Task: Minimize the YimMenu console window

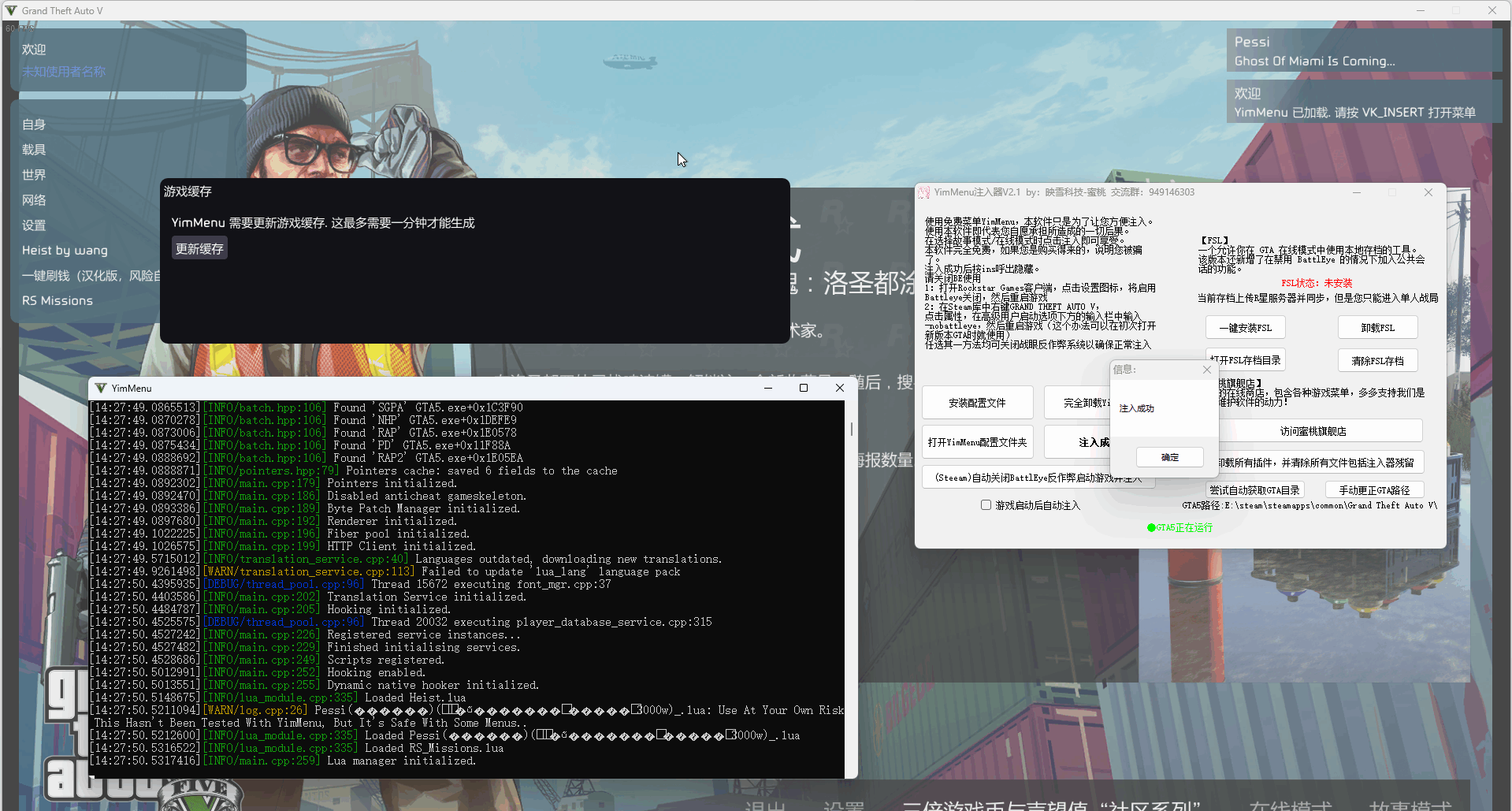Action: coord(768,388)
